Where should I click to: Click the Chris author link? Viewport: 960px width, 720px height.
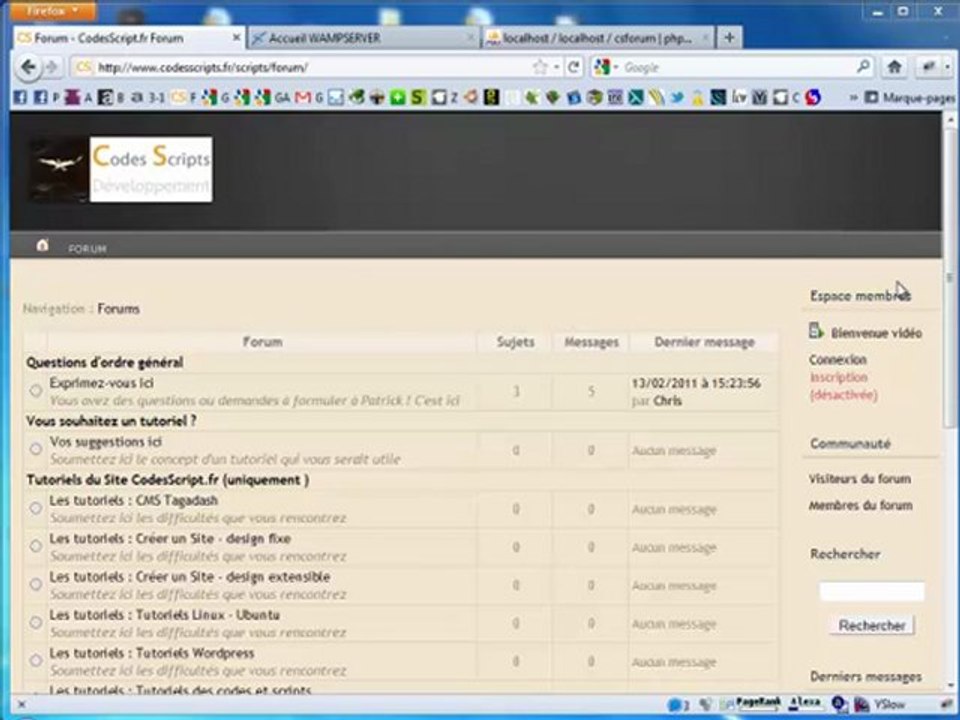pos(667,400)
